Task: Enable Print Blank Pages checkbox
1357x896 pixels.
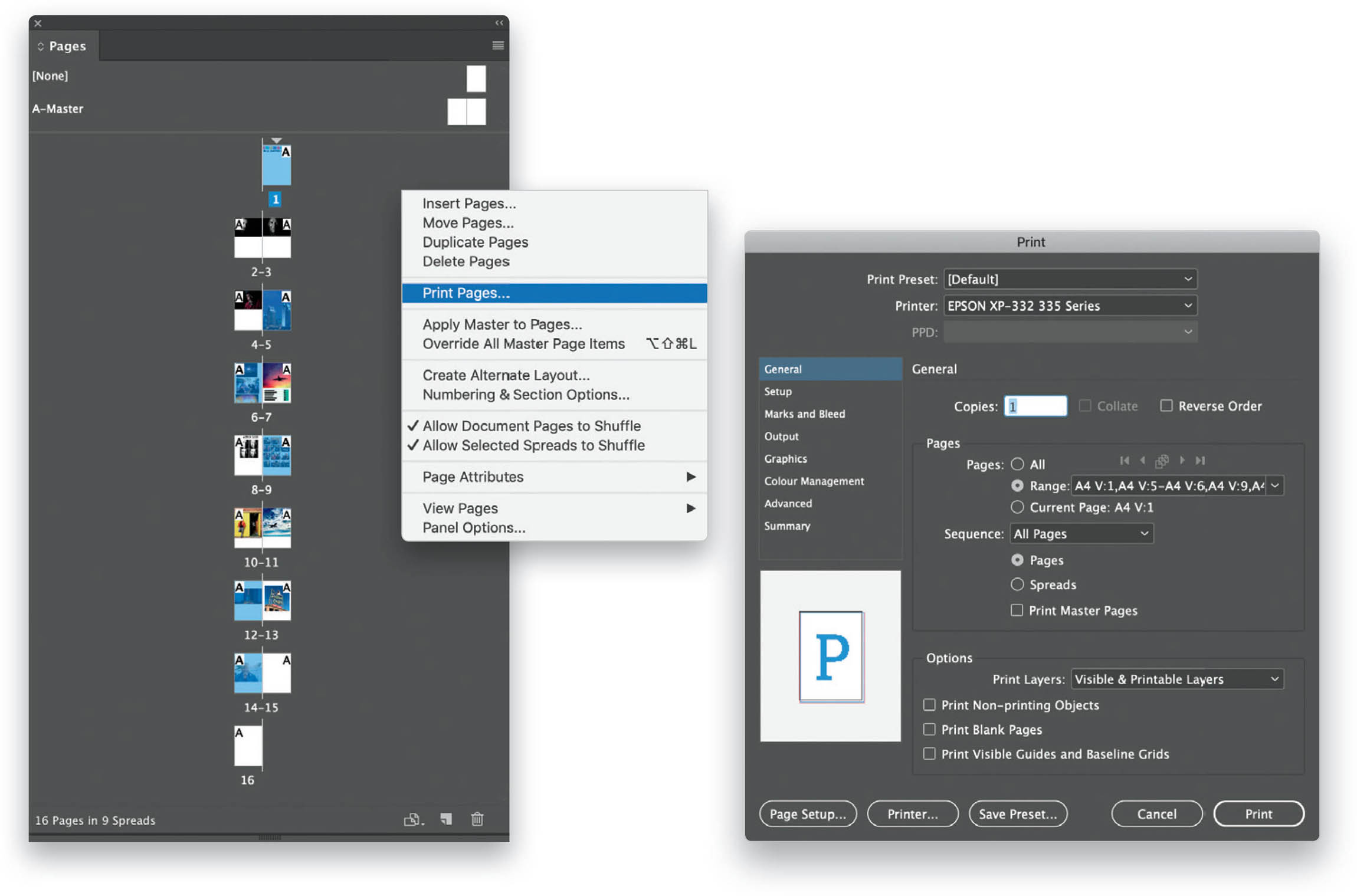Action: point(929,729)
